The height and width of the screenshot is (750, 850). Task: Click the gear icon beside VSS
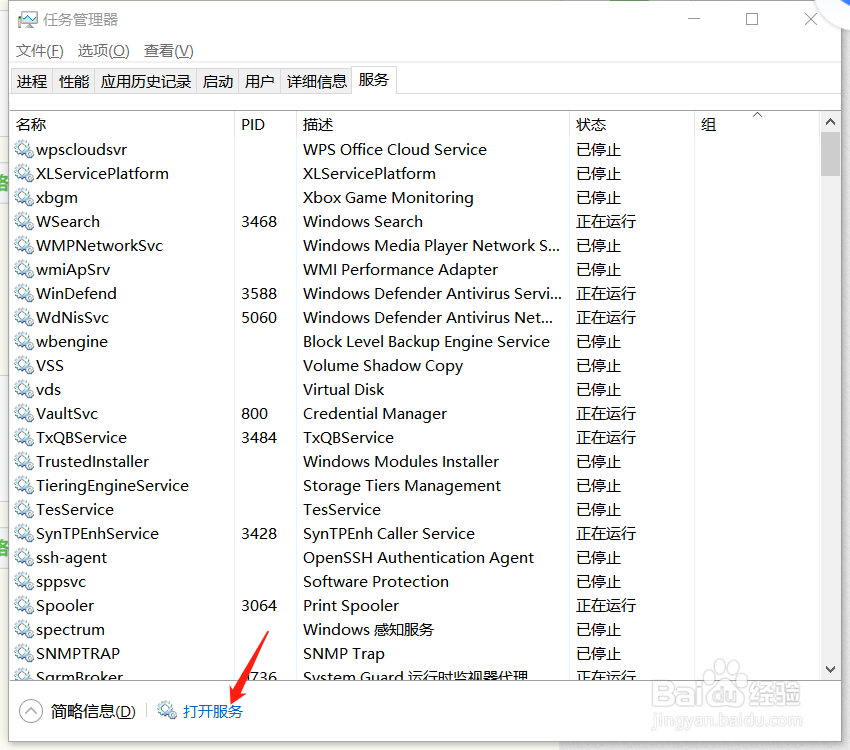pyautogui.click(x=24, y=365)
